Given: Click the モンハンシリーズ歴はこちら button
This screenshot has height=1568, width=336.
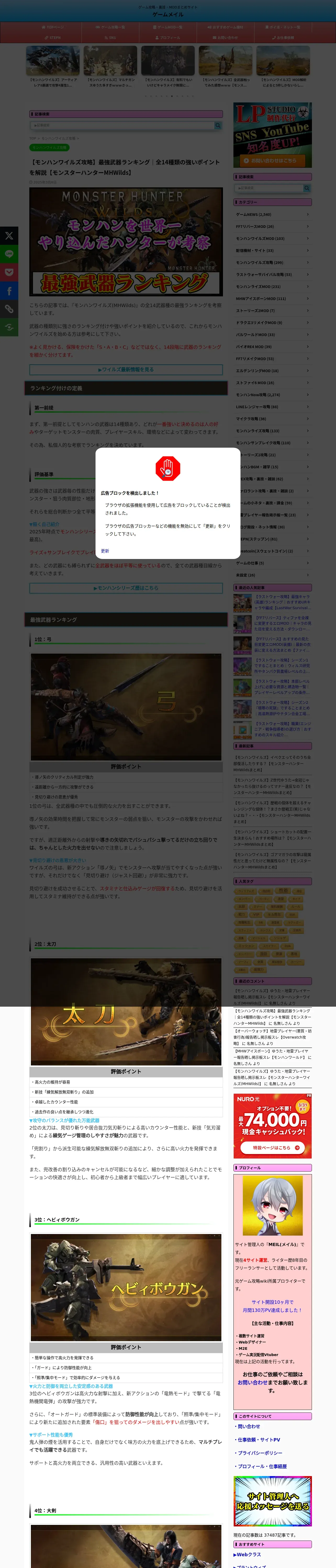Looking at the screenshot, I should 126,588.
